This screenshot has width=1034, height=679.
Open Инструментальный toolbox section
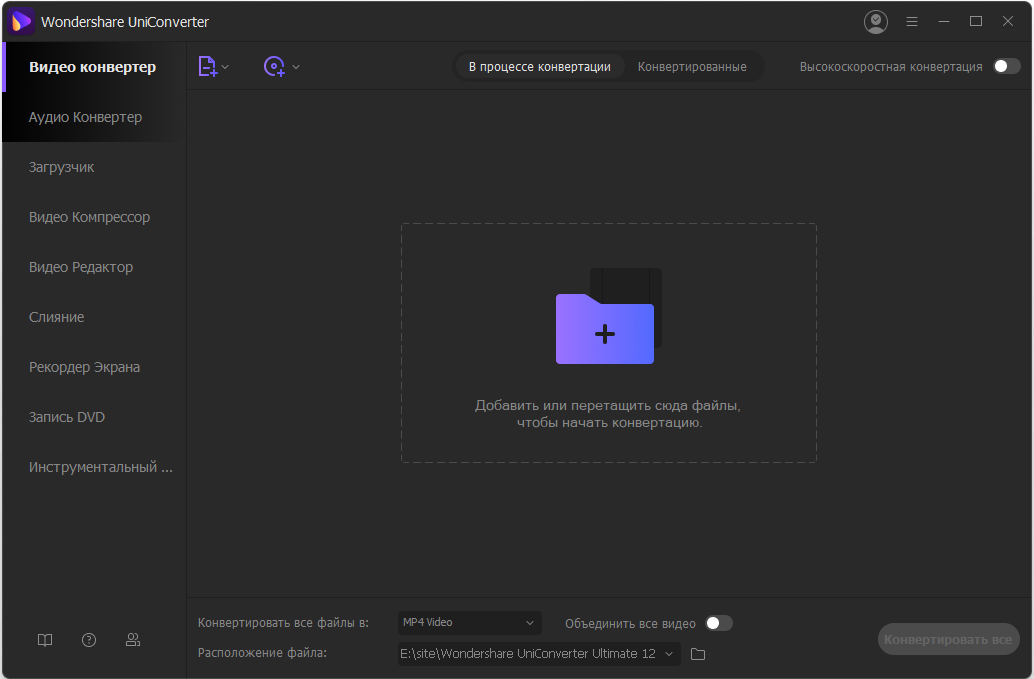click(x=94, y=467)
